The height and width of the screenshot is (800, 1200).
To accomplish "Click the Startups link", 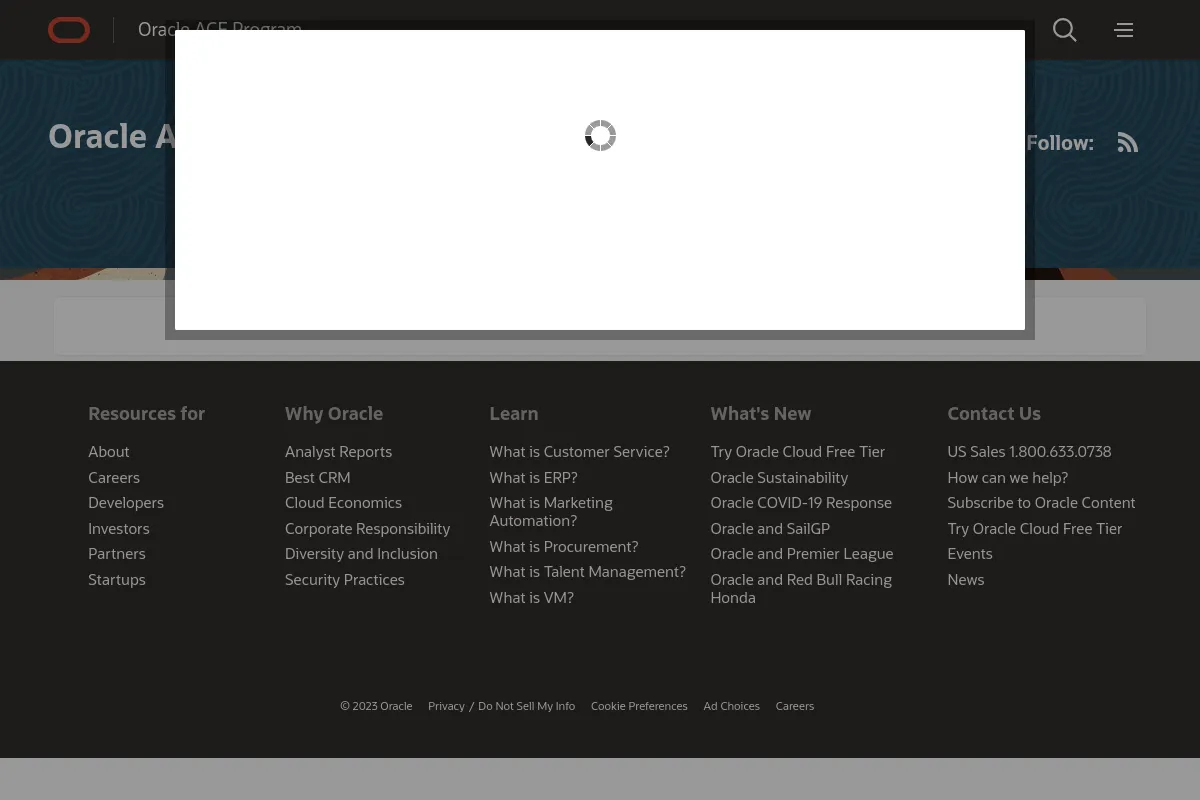I will point(117,580).
